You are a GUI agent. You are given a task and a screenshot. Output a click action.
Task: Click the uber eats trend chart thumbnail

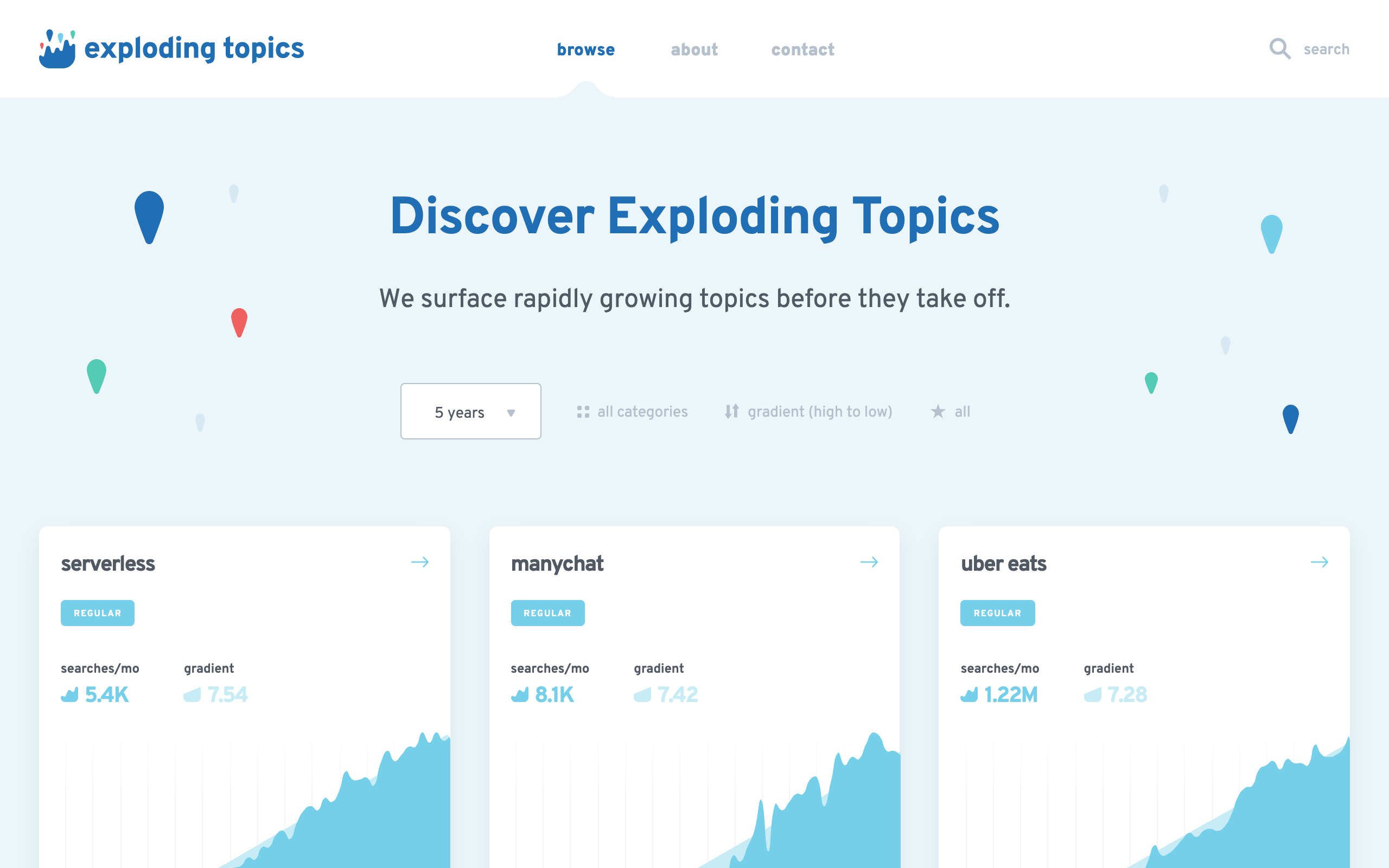coord(1144,800)
